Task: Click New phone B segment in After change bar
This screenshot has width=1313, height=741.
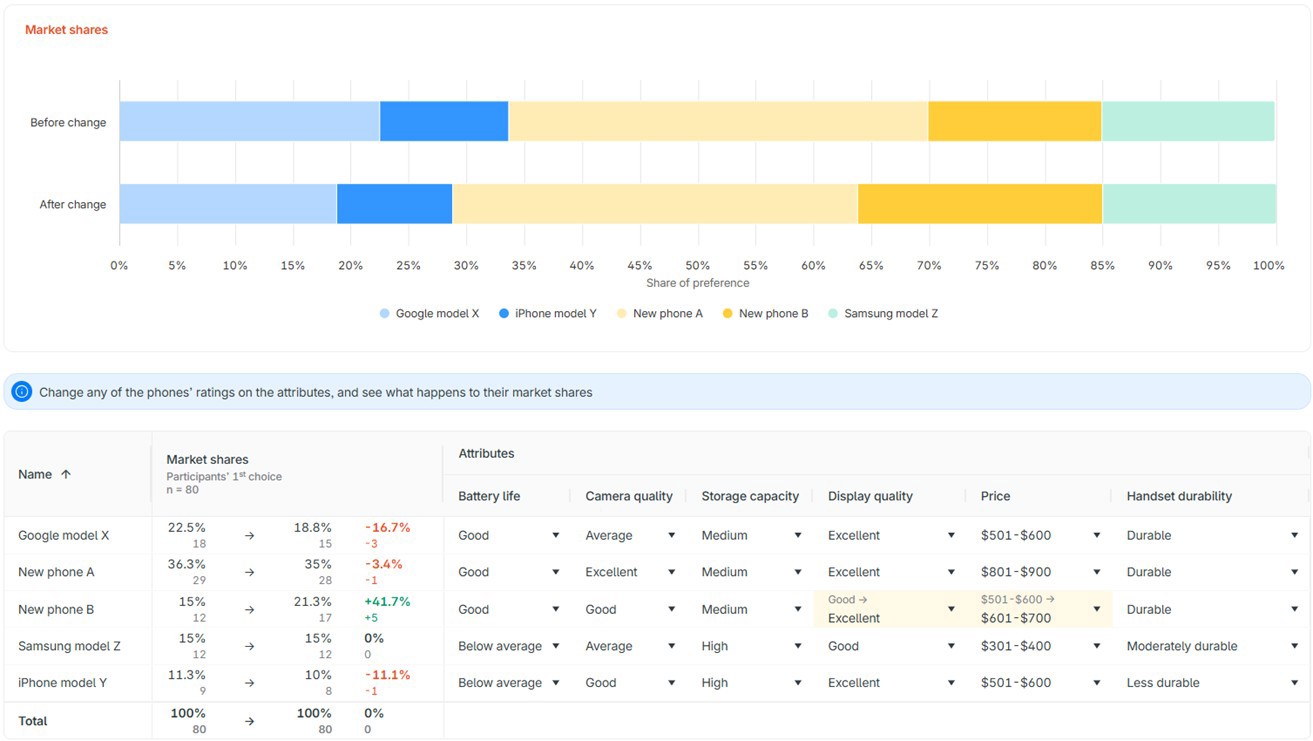Action: 980,204
